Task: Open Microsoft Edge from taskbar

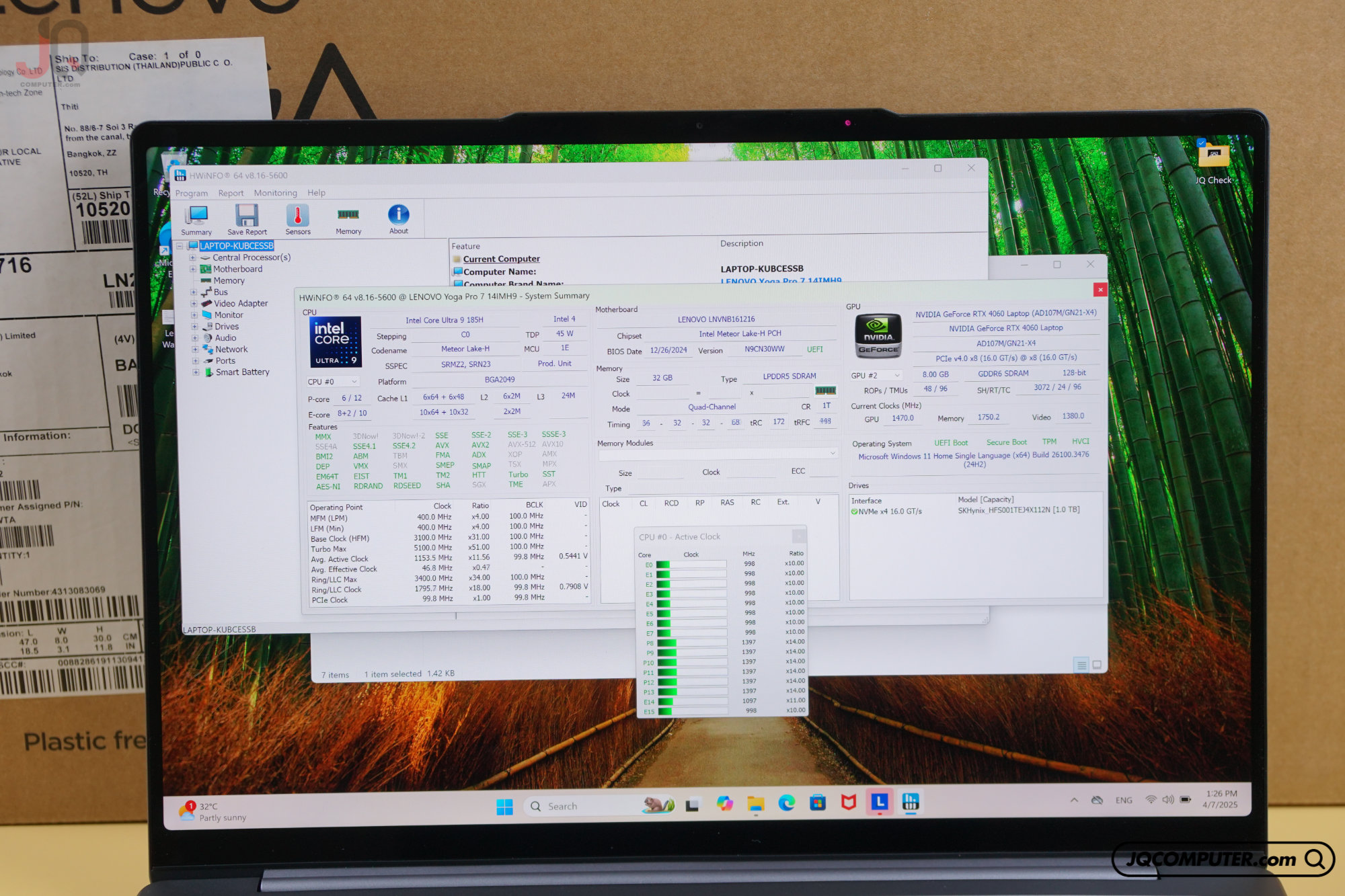Action: [787, 803]
